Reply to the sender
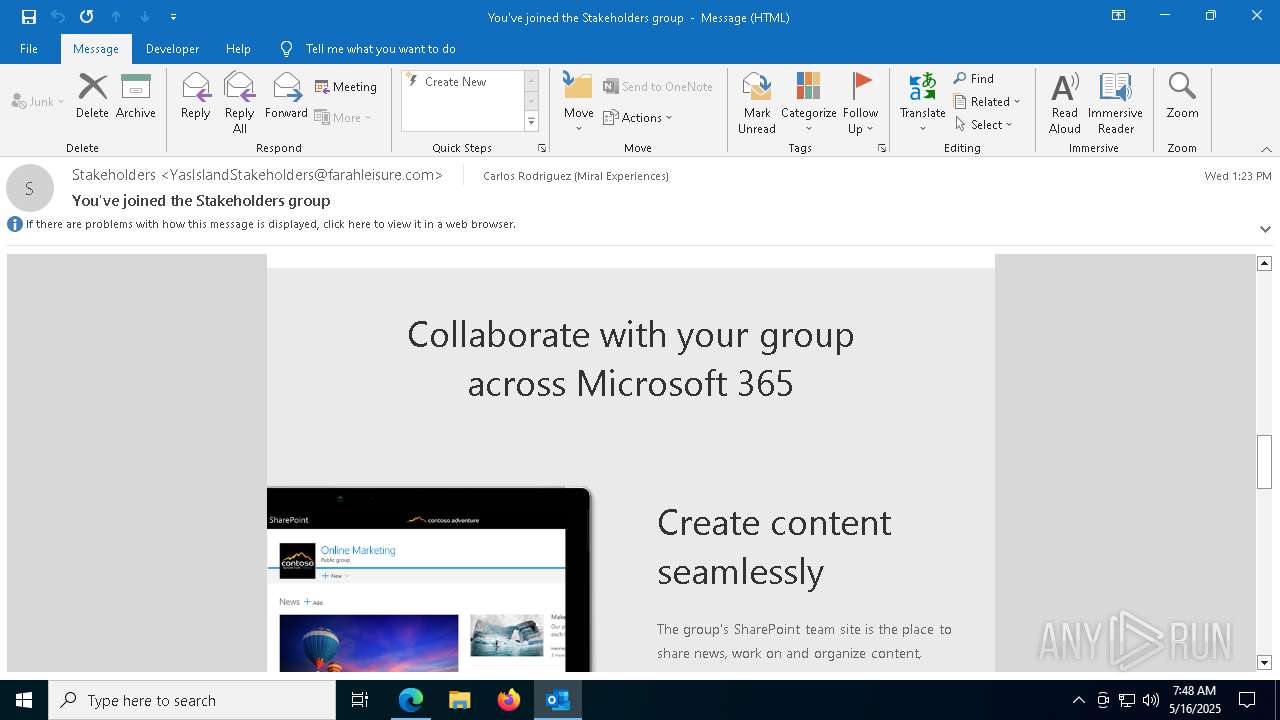The height and width of the screenshot is (720, 1280). click(196, 96)
